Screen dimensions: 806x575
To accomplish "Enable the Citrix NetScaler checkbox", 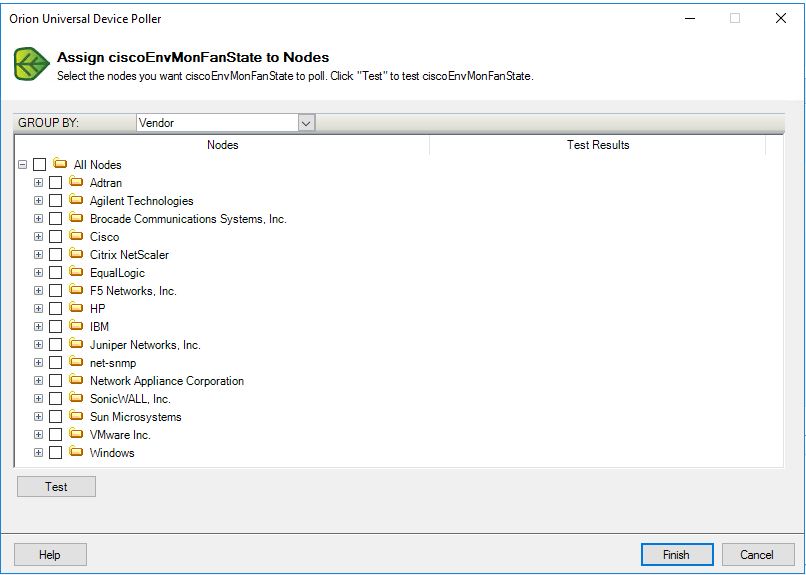I will pyautogui.click(x=56, y=254).
